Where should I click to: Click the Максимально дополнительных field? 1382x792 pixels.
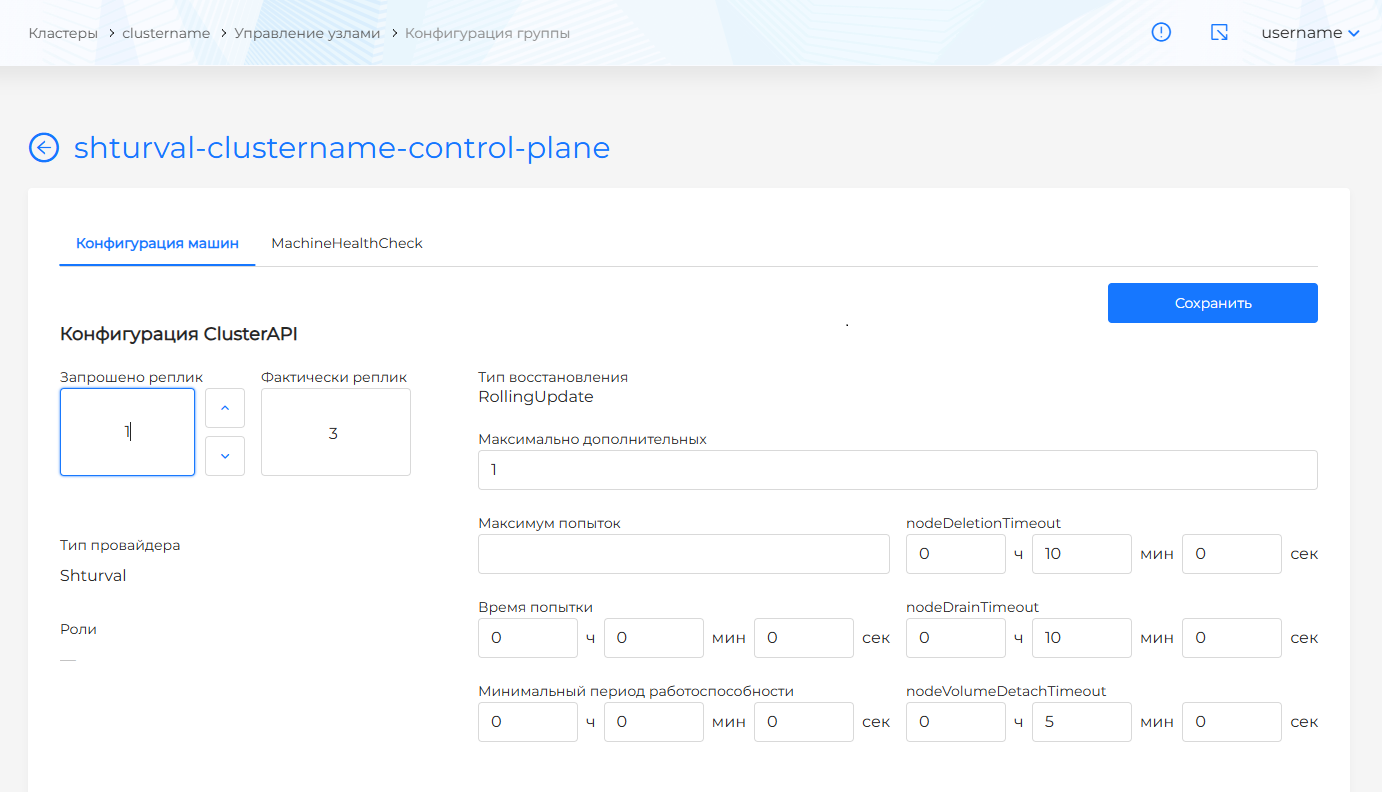897,470
